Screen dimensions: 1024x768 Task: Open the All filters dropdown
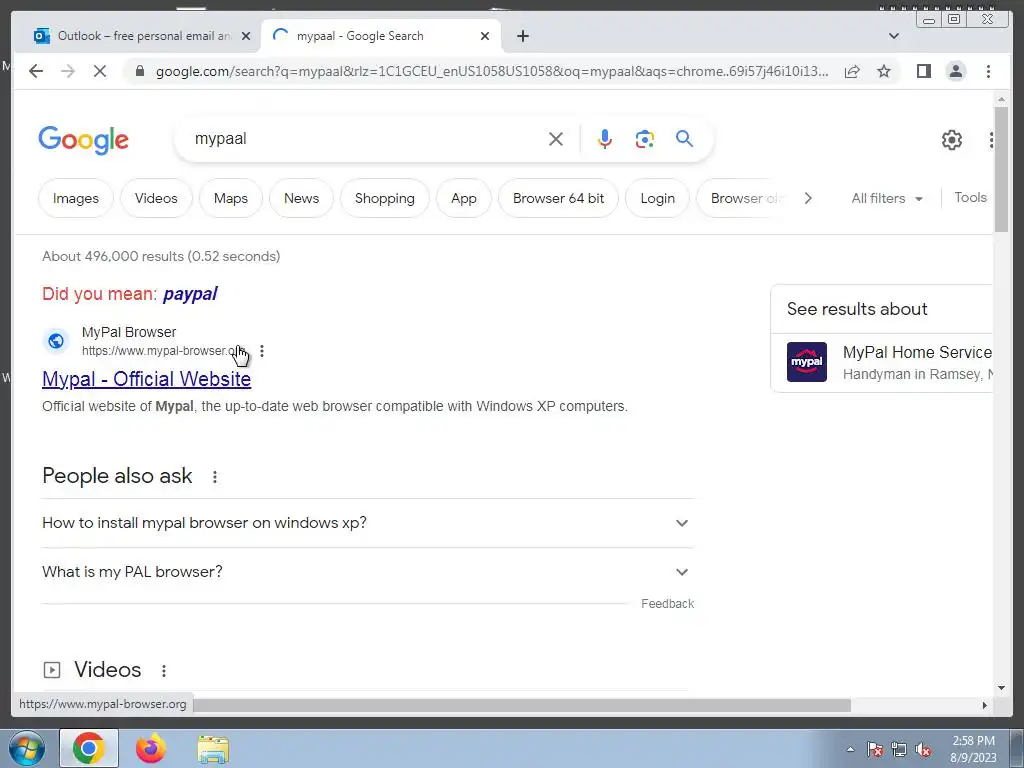click(887, 199)
